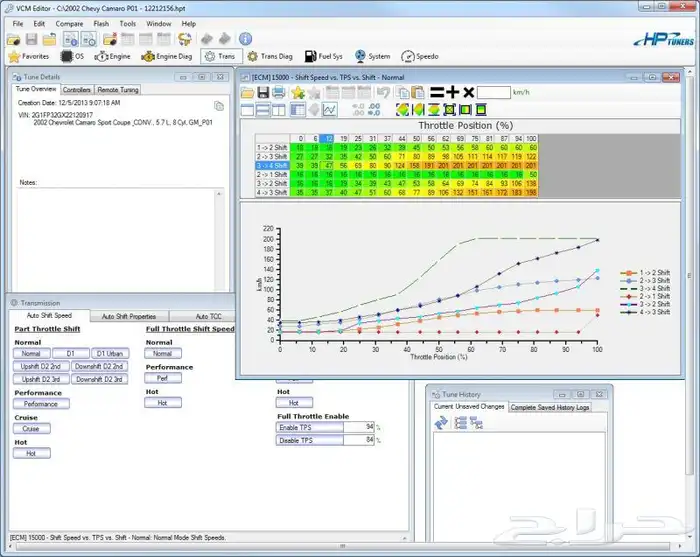Click the plus operator icon
Screen dimensions: 700x557
pos(453,92)
